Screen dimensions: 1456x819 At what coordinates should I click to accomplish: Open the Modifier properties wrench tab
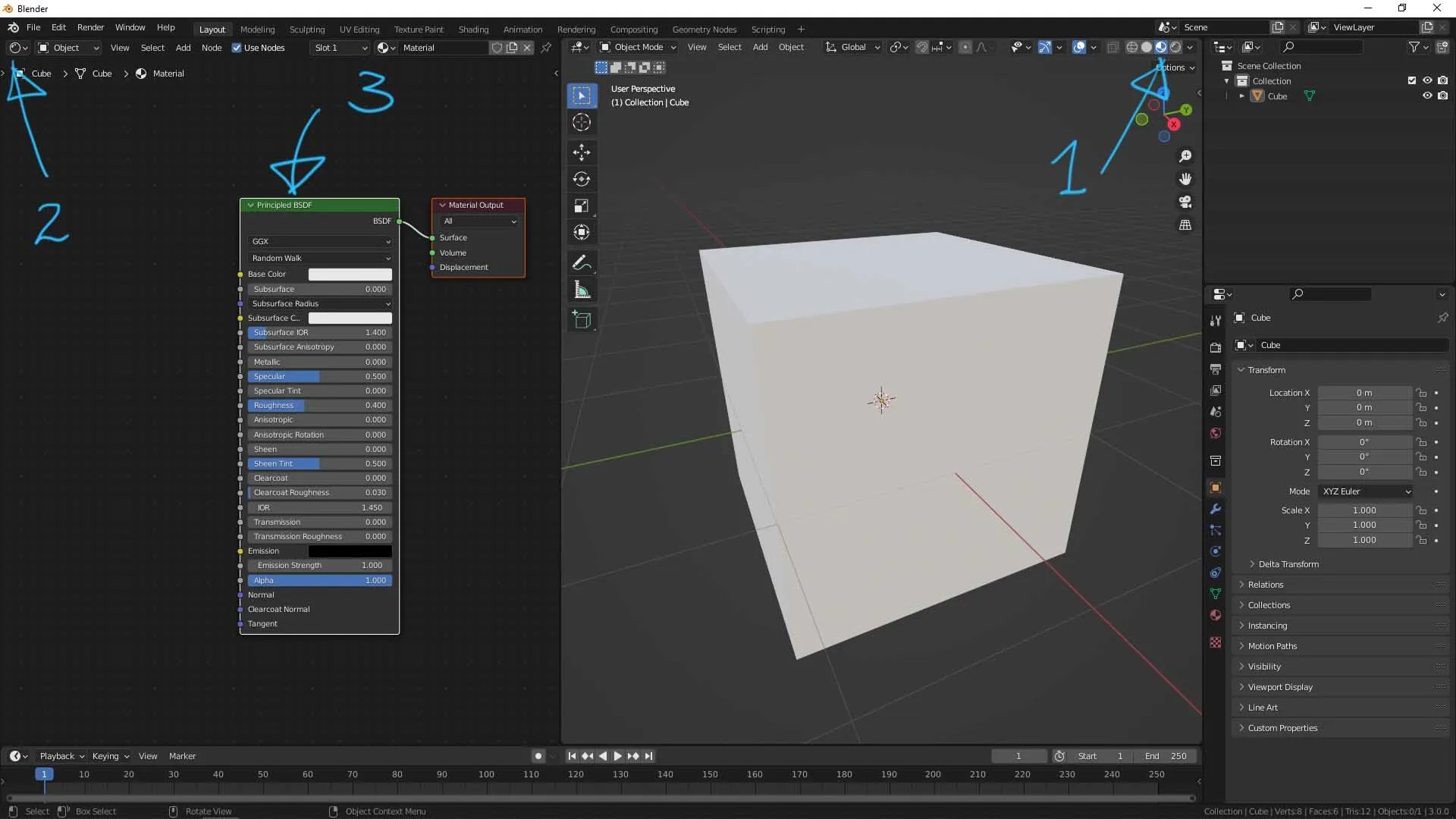tap(1216, 509)
